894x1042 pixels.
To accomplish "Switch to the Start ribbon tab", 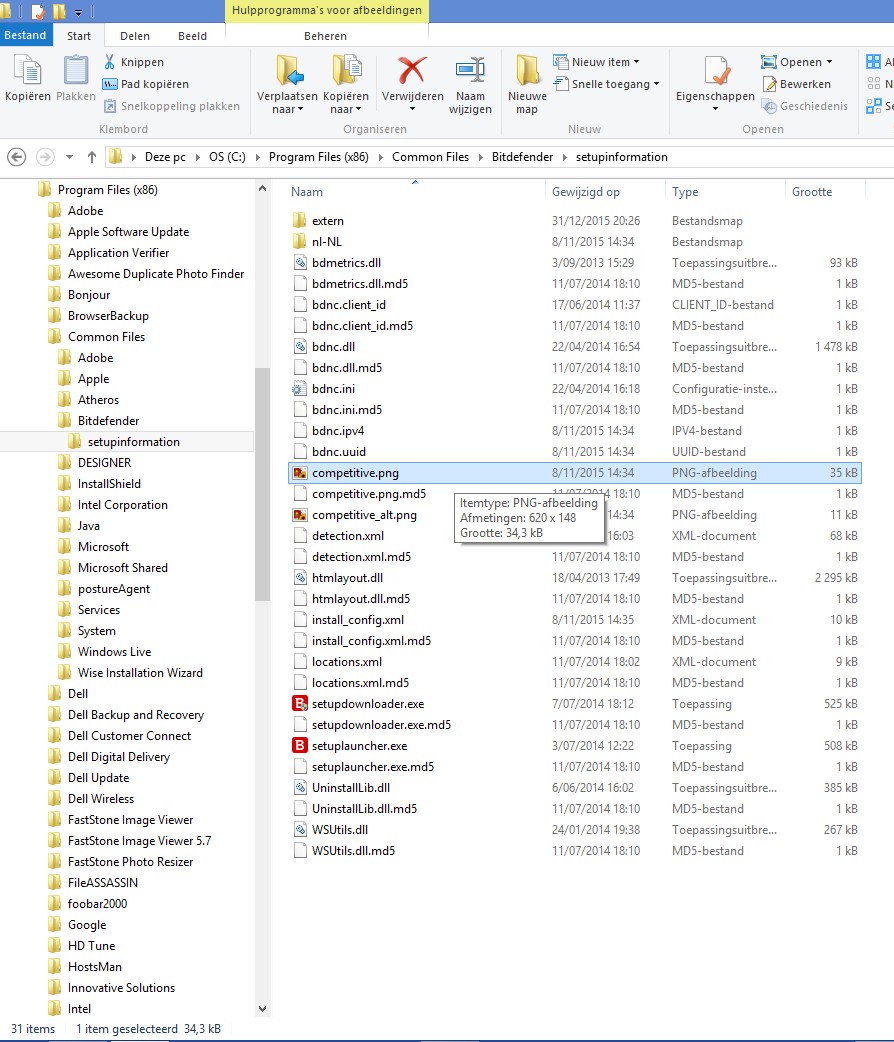I will [x=78, y=36].
